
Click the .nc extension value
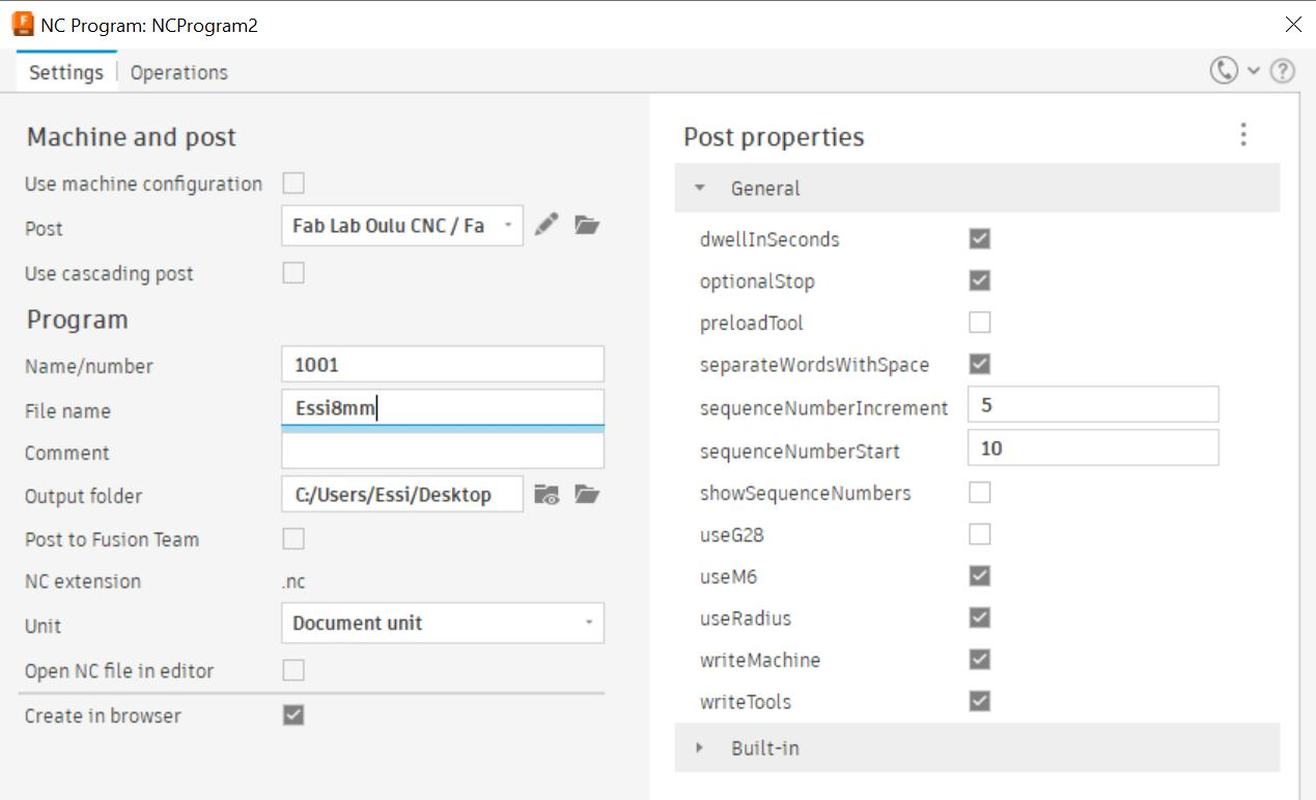(293, 581)
